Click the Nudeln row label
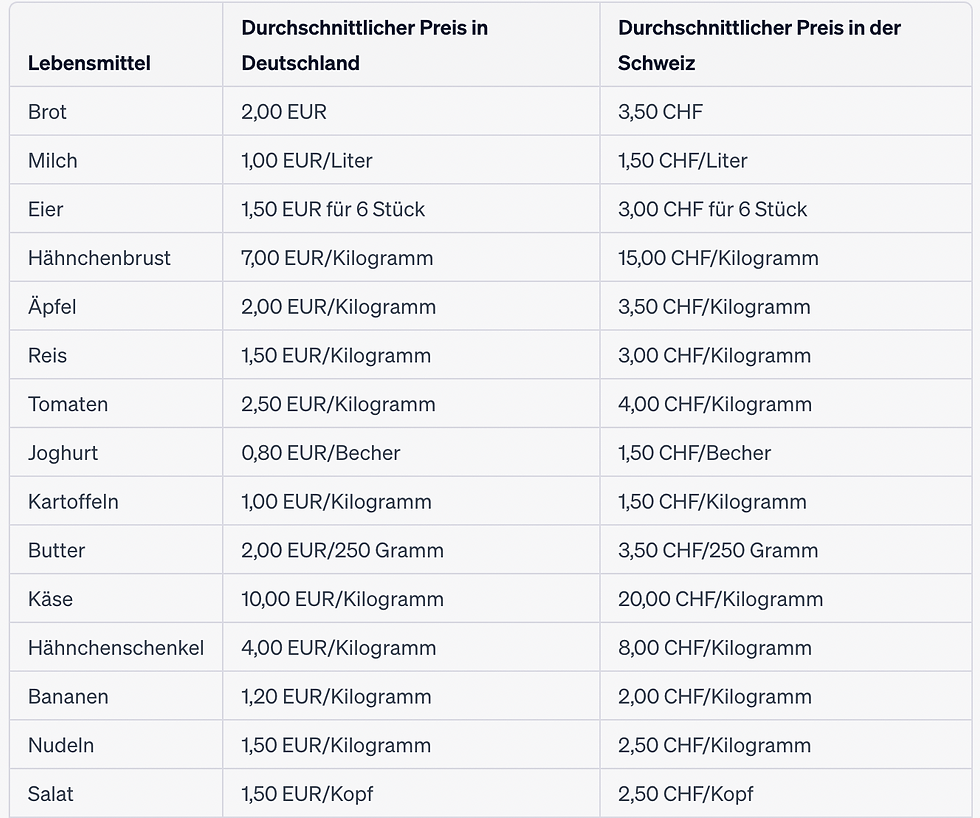The width and height of the screenshot is (980, 818). pos(61,746)
